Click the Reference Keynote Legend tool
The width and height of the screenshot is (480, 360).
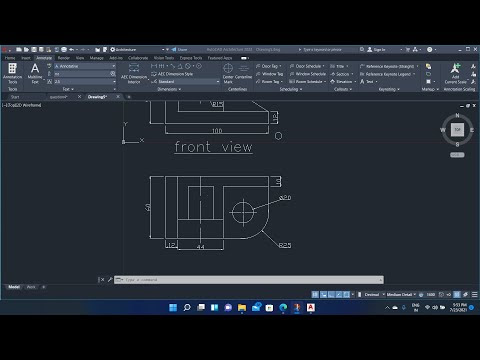click(x=387, y=74)
